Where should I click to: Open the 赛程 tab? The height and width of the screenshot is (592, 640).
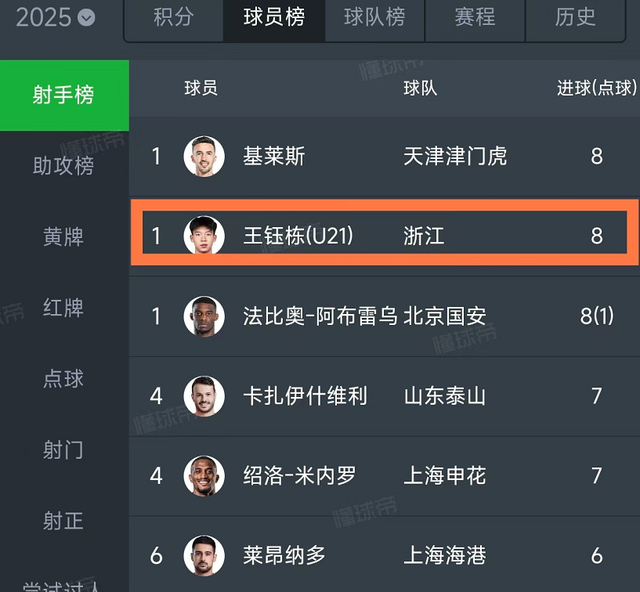(x=475, y=18)
